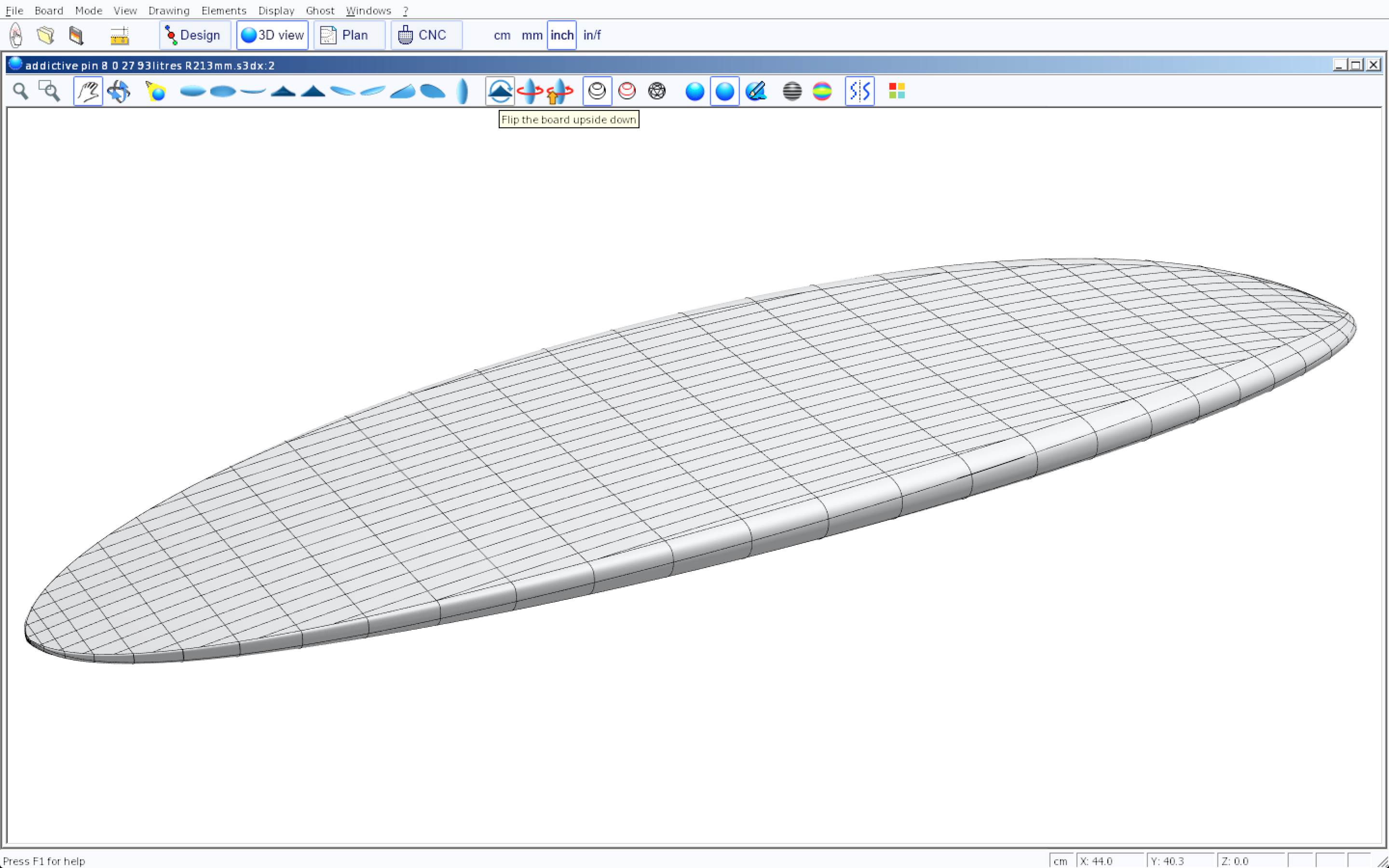Click the magnifier zoom tool
Screen dimensions: 1389x868
[21, 91]
